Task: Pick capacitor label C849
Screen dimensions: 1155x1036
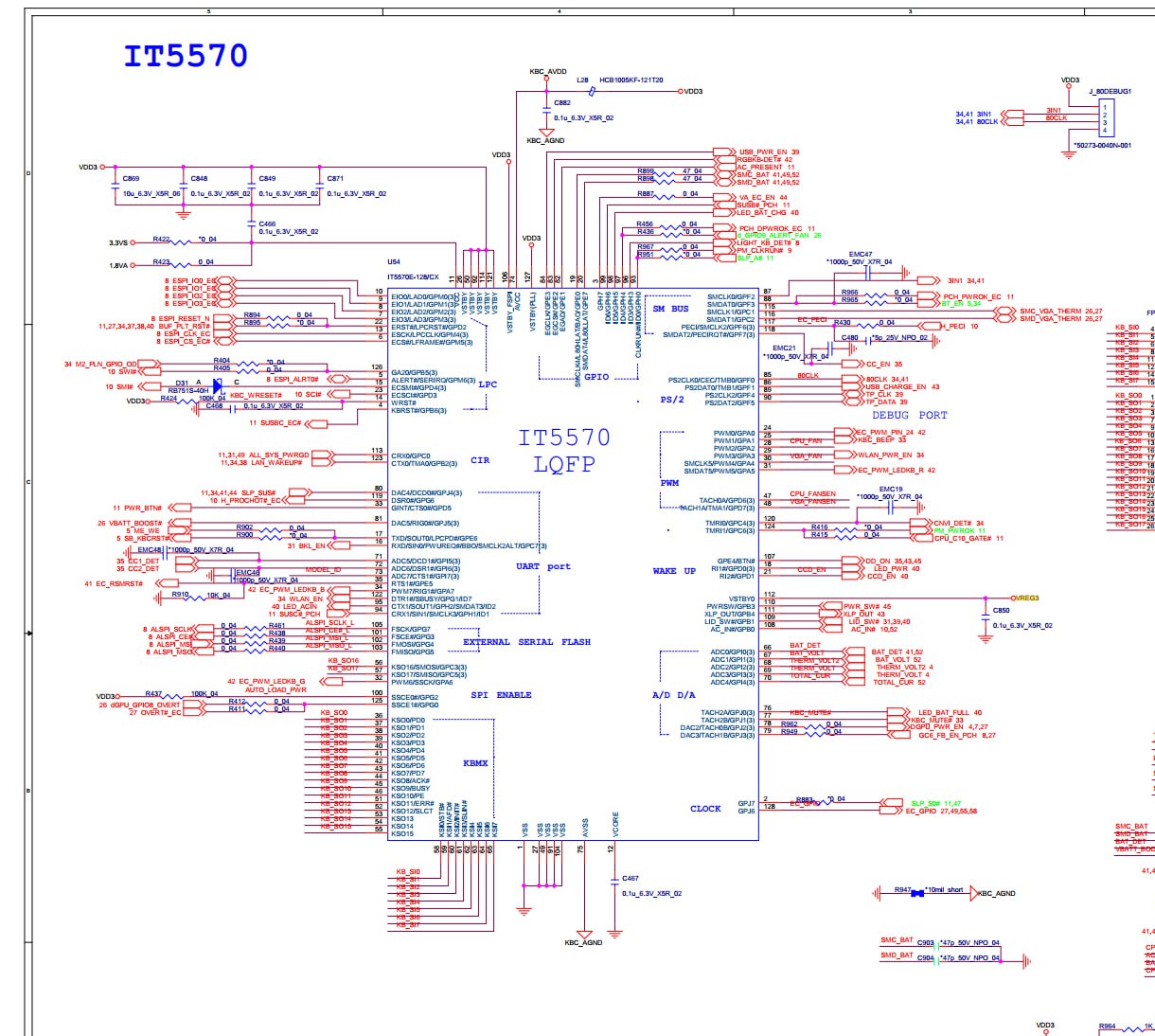Action: tap(267, 178)
